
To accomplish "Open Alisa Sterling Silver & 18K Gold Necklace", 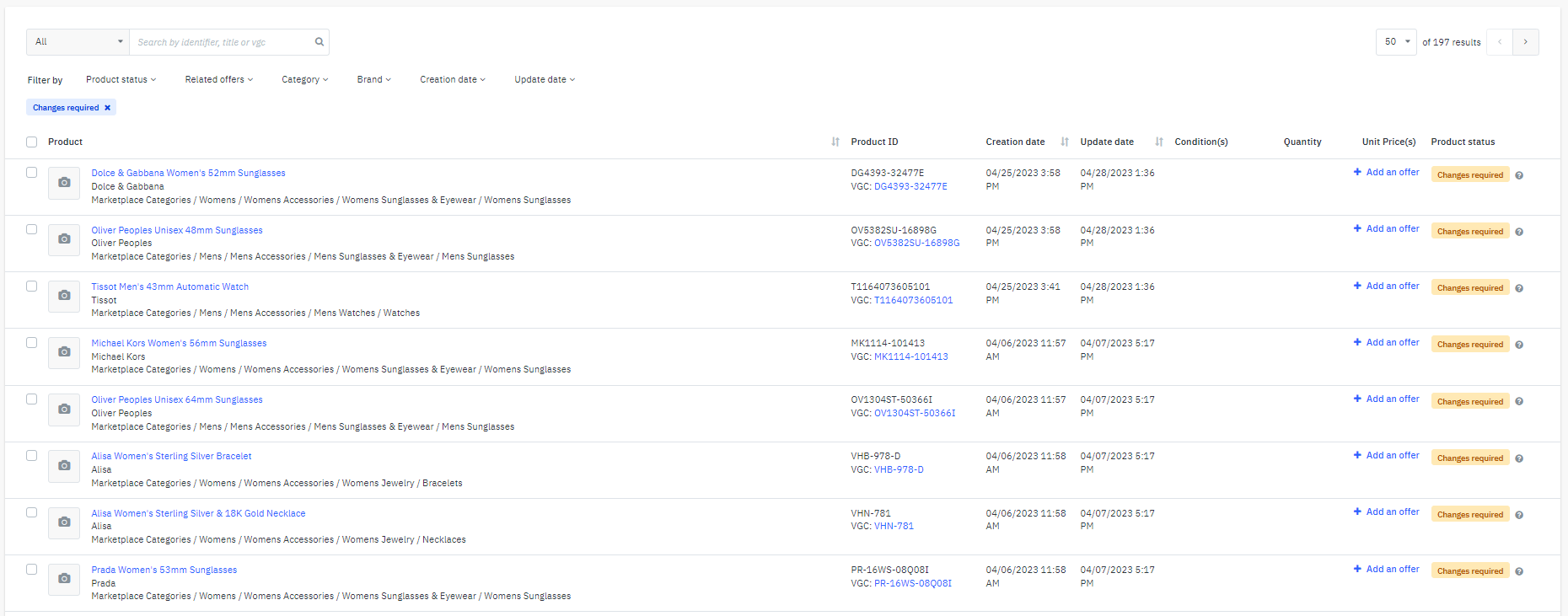I will tap(198, 513).
